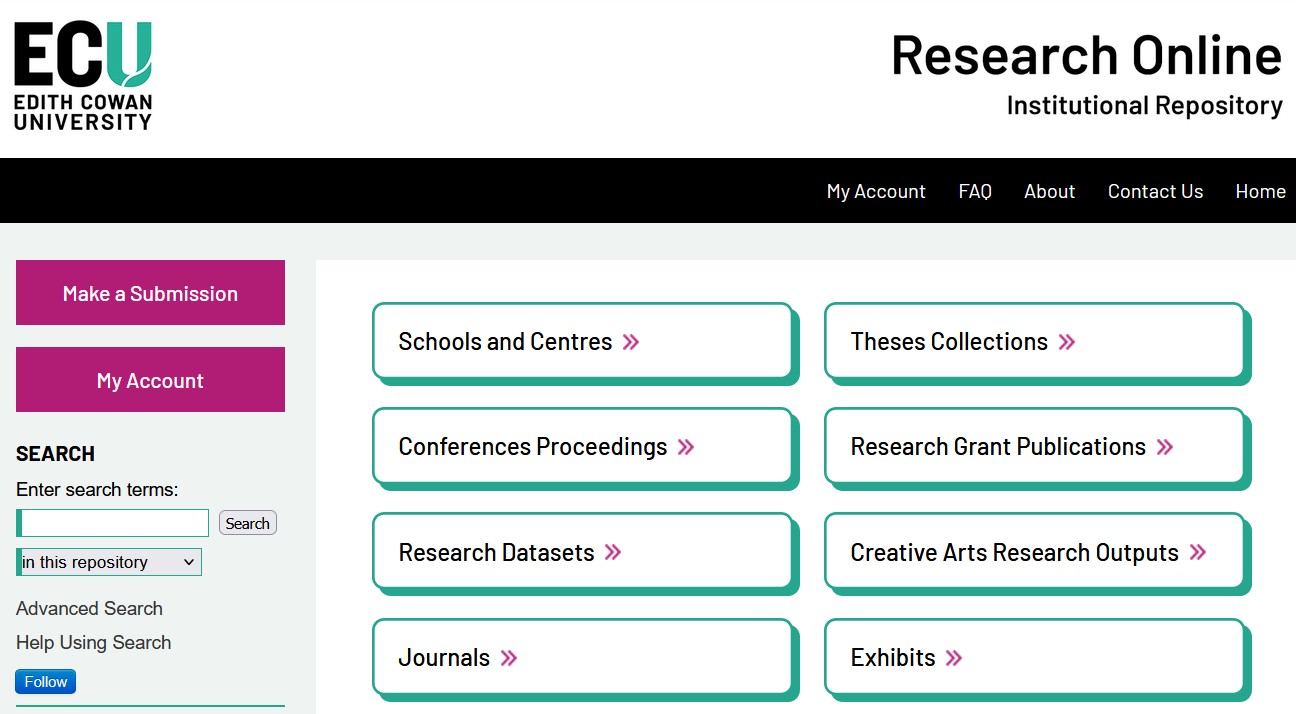This screenshot has height=714, width=1296.
Task: Go to the FAQ page
Action: click(x=975, y=191)
